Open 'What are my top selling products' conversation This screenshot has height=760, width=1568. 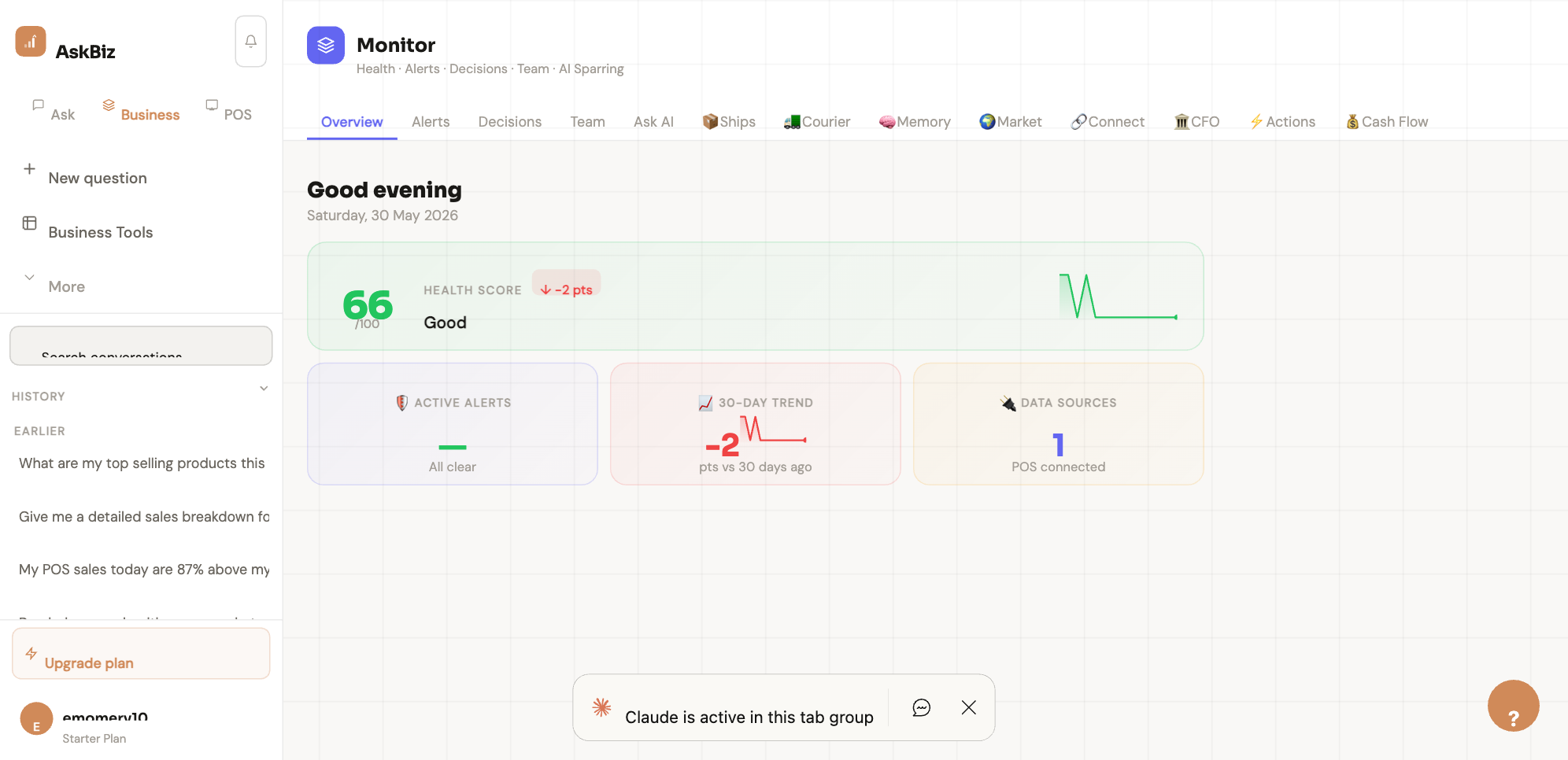(142, 463)
